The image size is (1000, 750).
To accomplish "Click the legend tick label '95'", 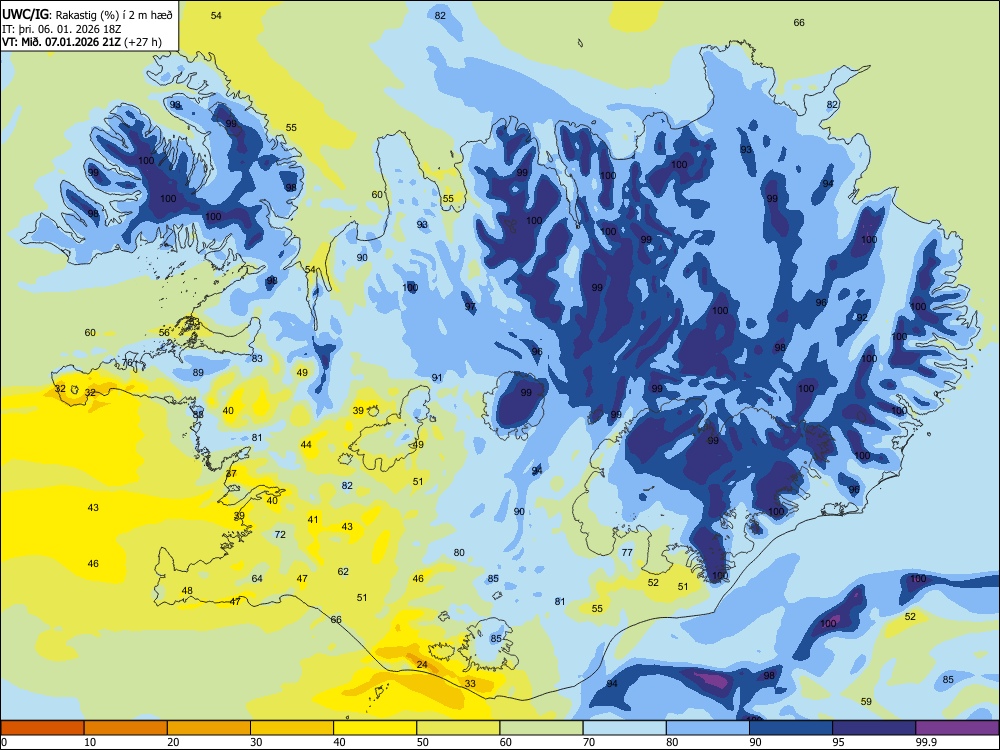I will [839, 742].
